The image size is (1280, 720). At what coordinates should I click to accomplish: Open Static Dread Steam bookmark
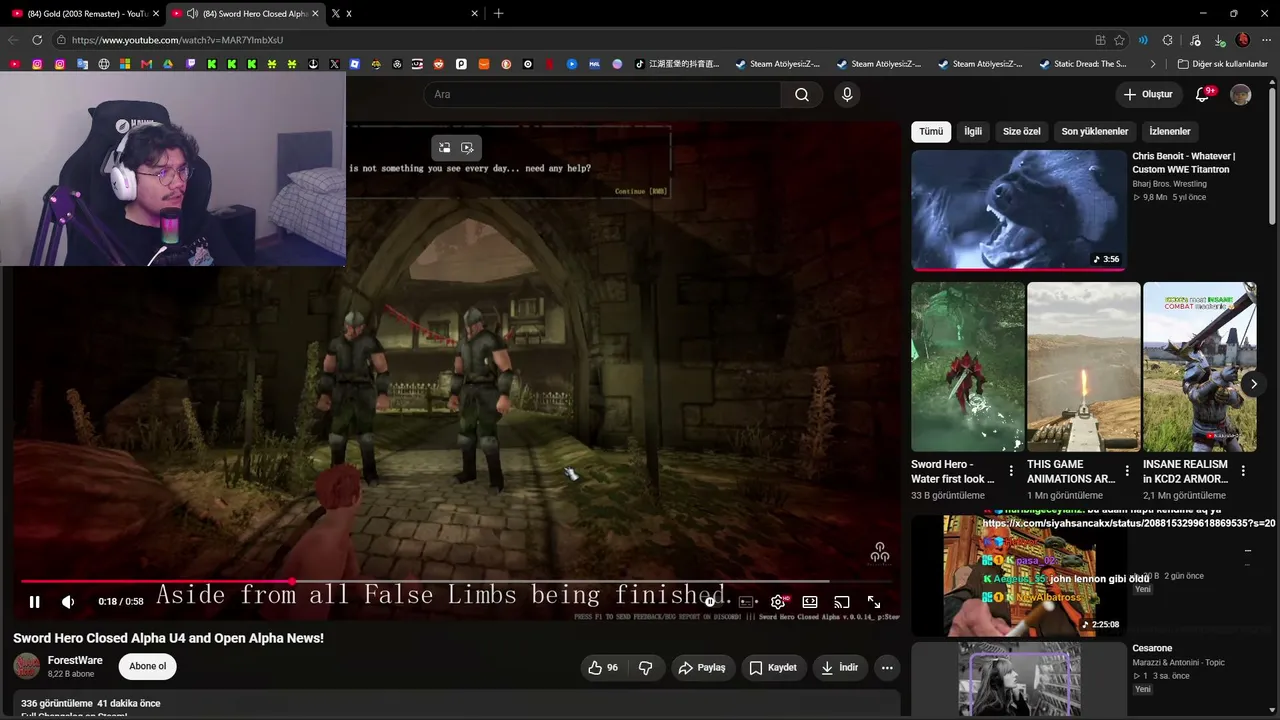[1084, 64]
